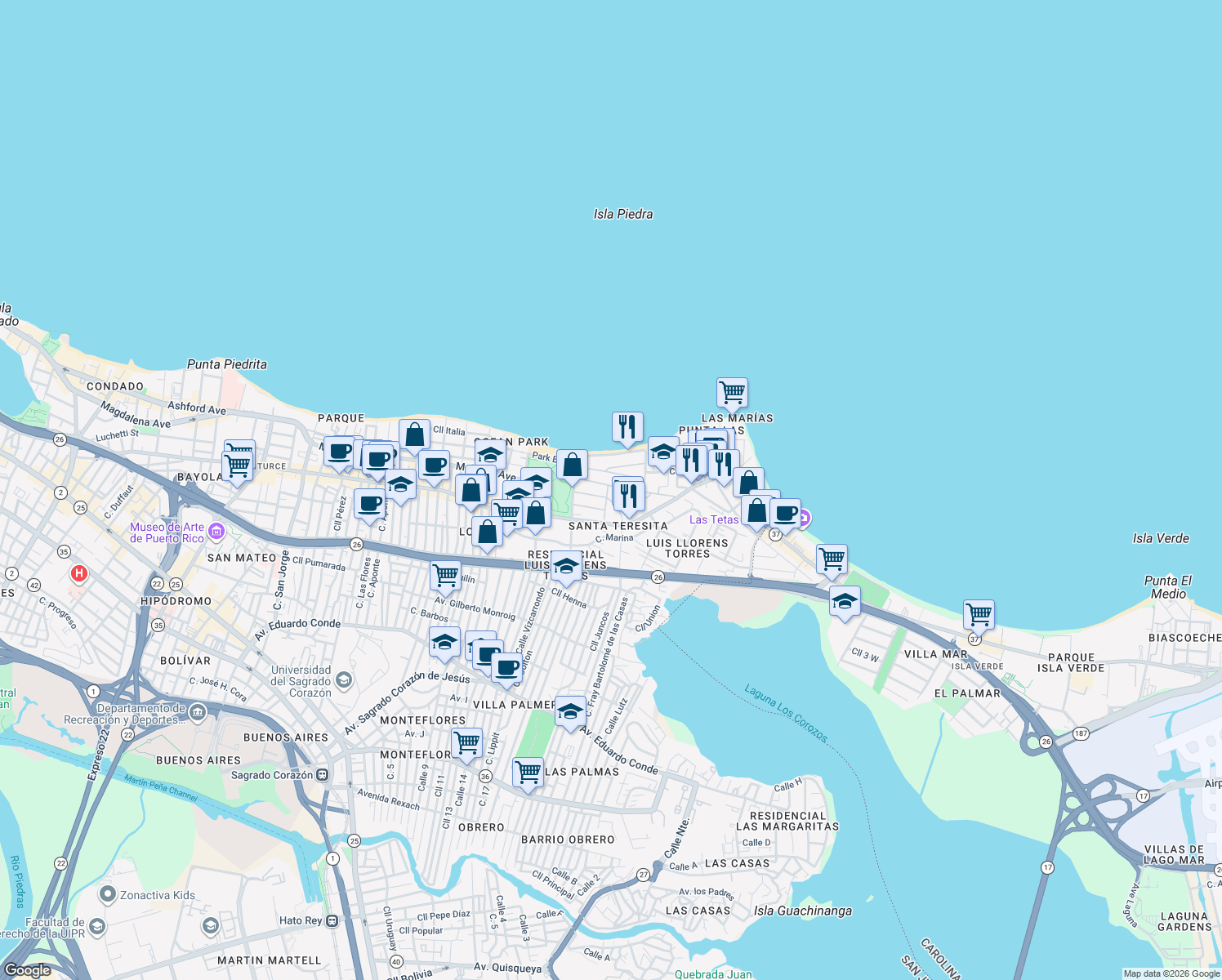Select the PARQUE ISLA VERDE label

[1071, 662]
